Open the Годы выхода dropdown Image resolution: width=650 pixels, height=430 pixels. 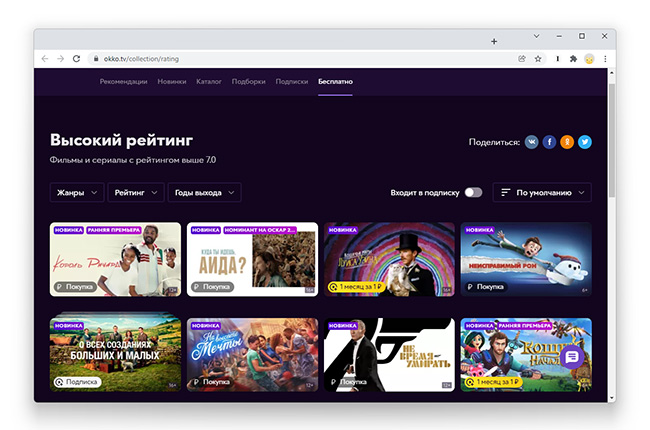pyautogui.click(x=204, y=192)
